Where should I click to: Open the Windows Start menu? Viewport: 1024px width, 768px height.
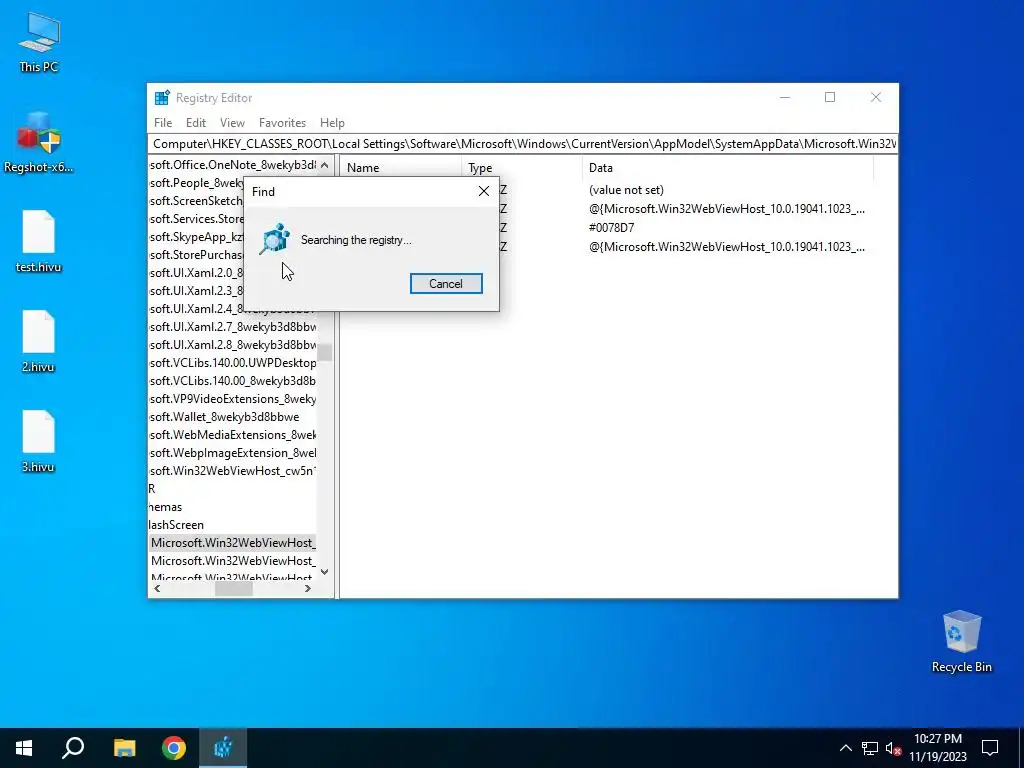tap(24, 748)
